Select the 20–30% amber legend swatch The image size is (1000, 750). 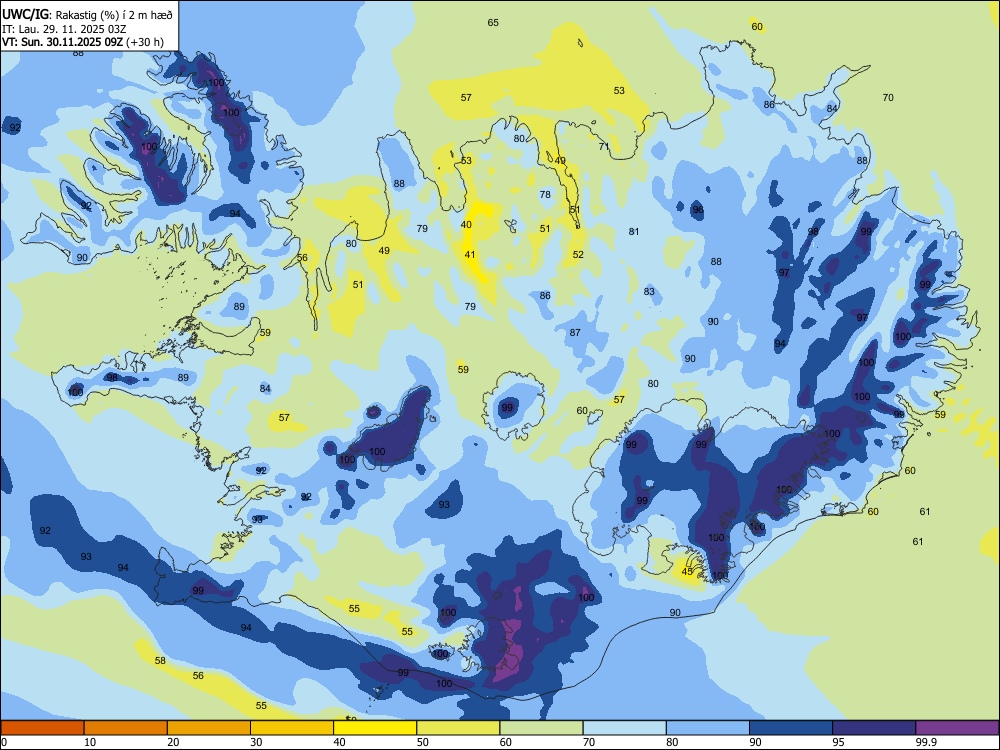[x=209, y=728]
